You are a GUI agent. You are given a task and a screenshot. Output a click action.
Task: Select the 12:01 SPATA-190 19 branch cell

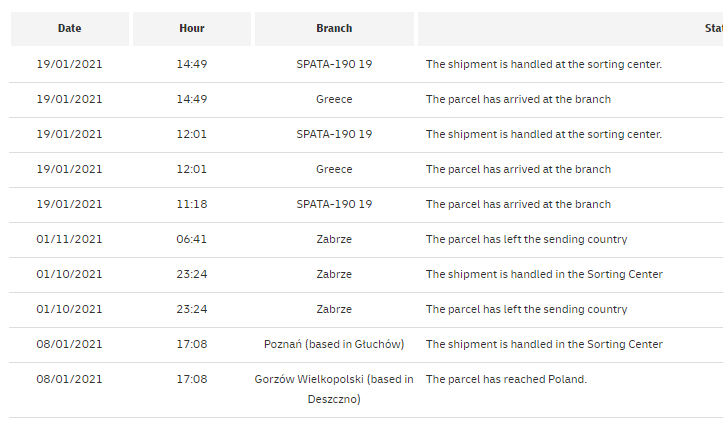[x=334, y=135]
